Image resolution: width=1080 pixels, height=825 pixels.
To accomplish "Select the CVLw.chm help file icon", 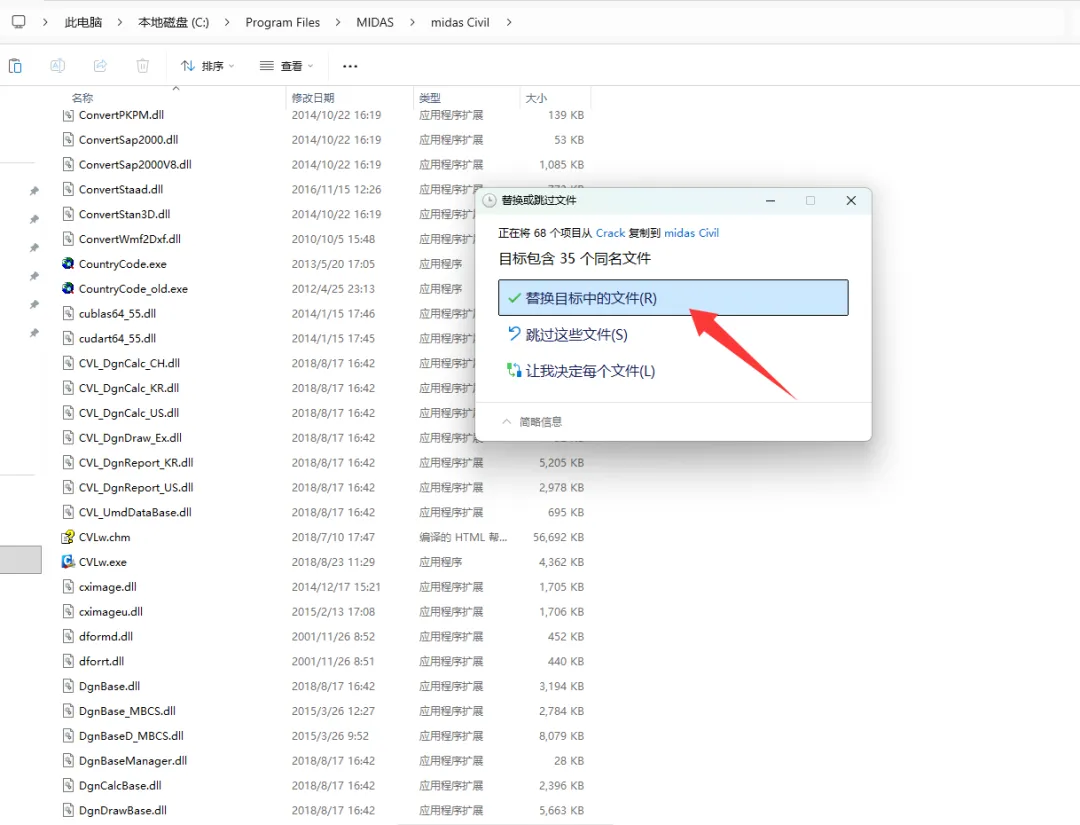I will 68,536.
